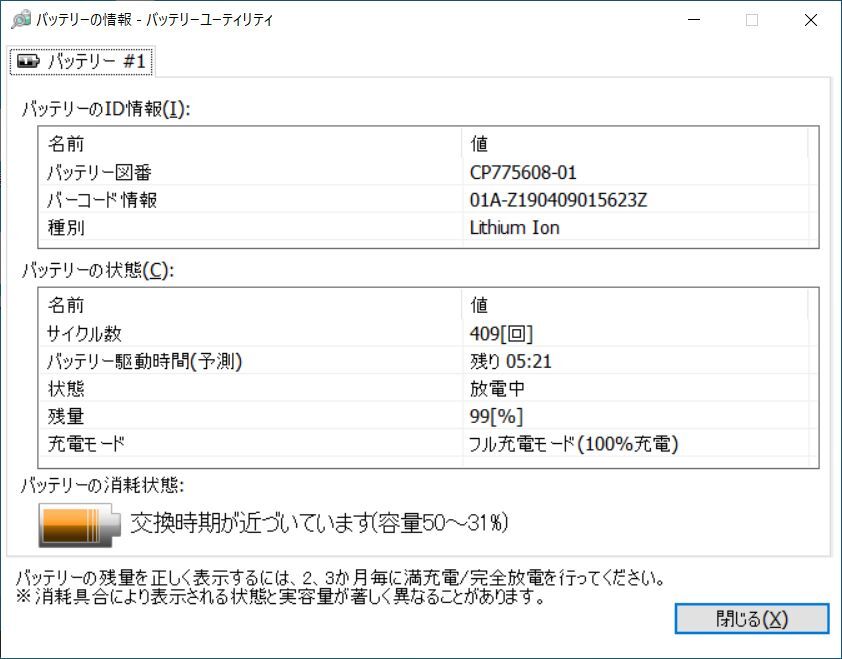The height and width of the screenshot is (659, 842).
Task: Select the バーコード情報 row label
Action: (102, 200)
